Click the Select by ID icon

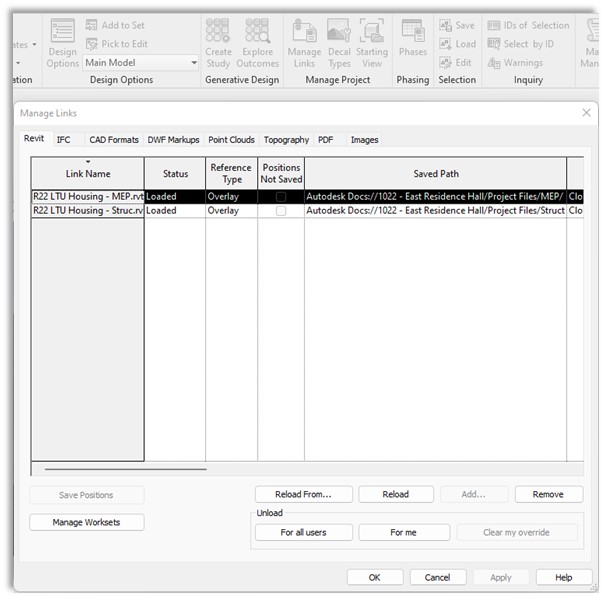tap(494, 44)
